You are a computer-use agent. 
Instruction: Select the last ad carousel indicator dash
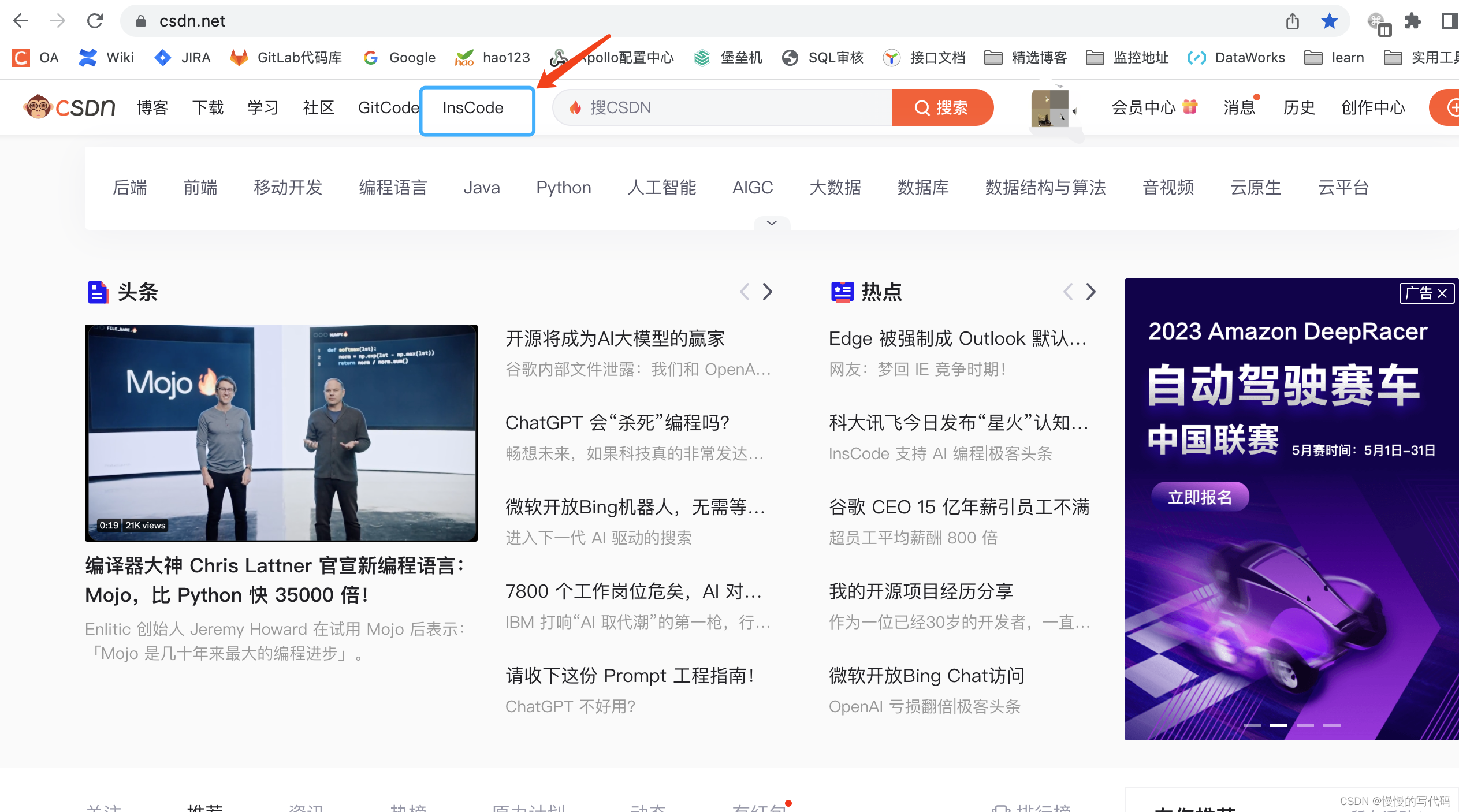pos(1332,725)
